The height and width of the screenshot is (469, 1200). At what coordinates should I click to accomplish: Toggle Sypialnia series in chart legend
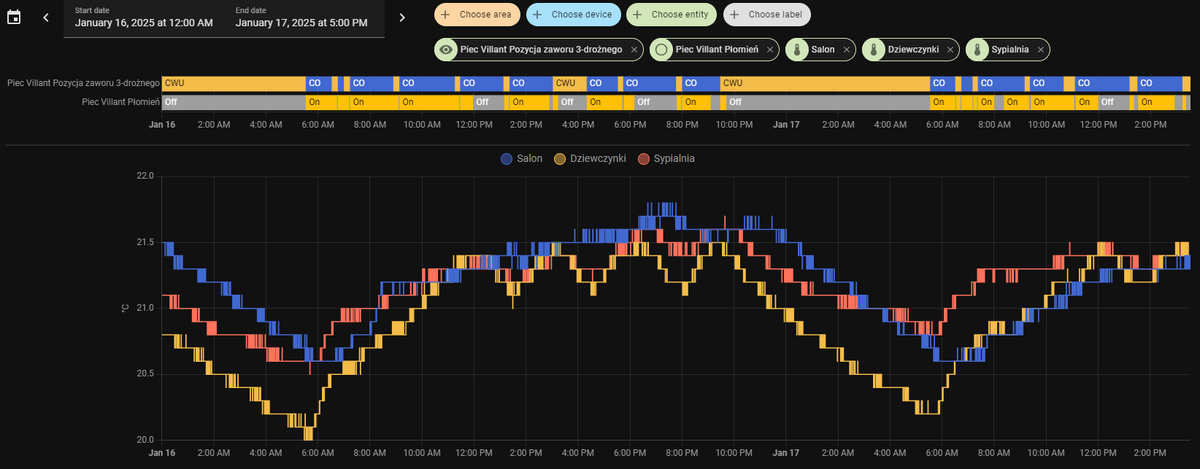tap(666, 159)
